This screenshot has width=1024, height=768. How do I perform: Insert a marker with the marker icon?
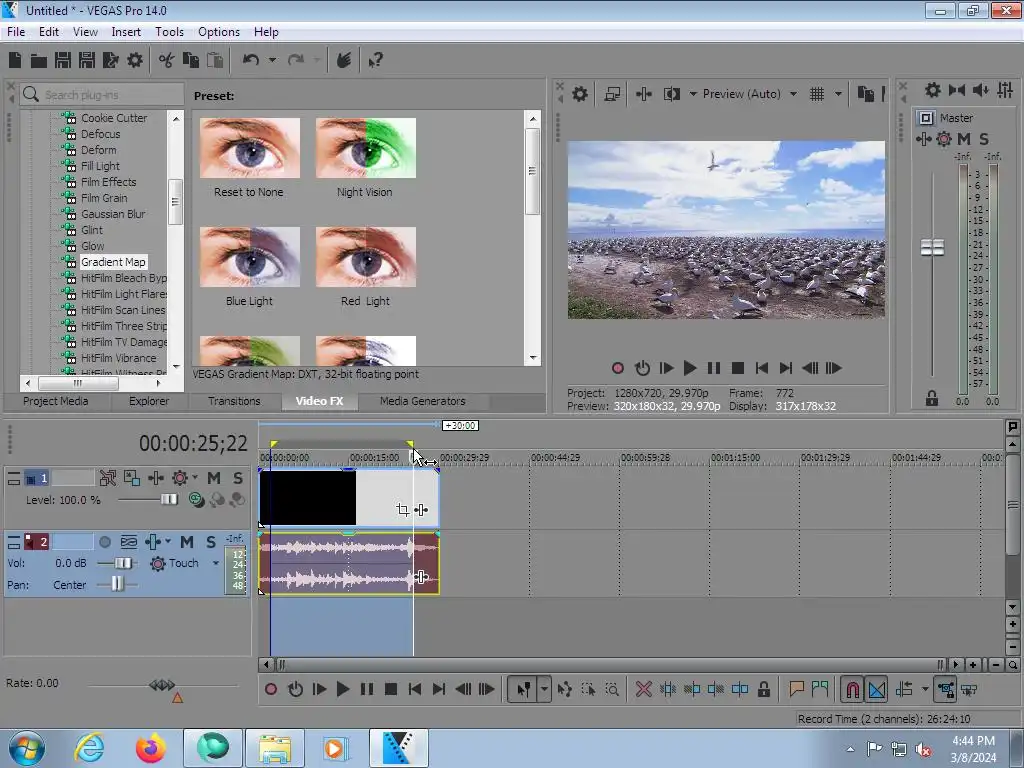point(796,689)
